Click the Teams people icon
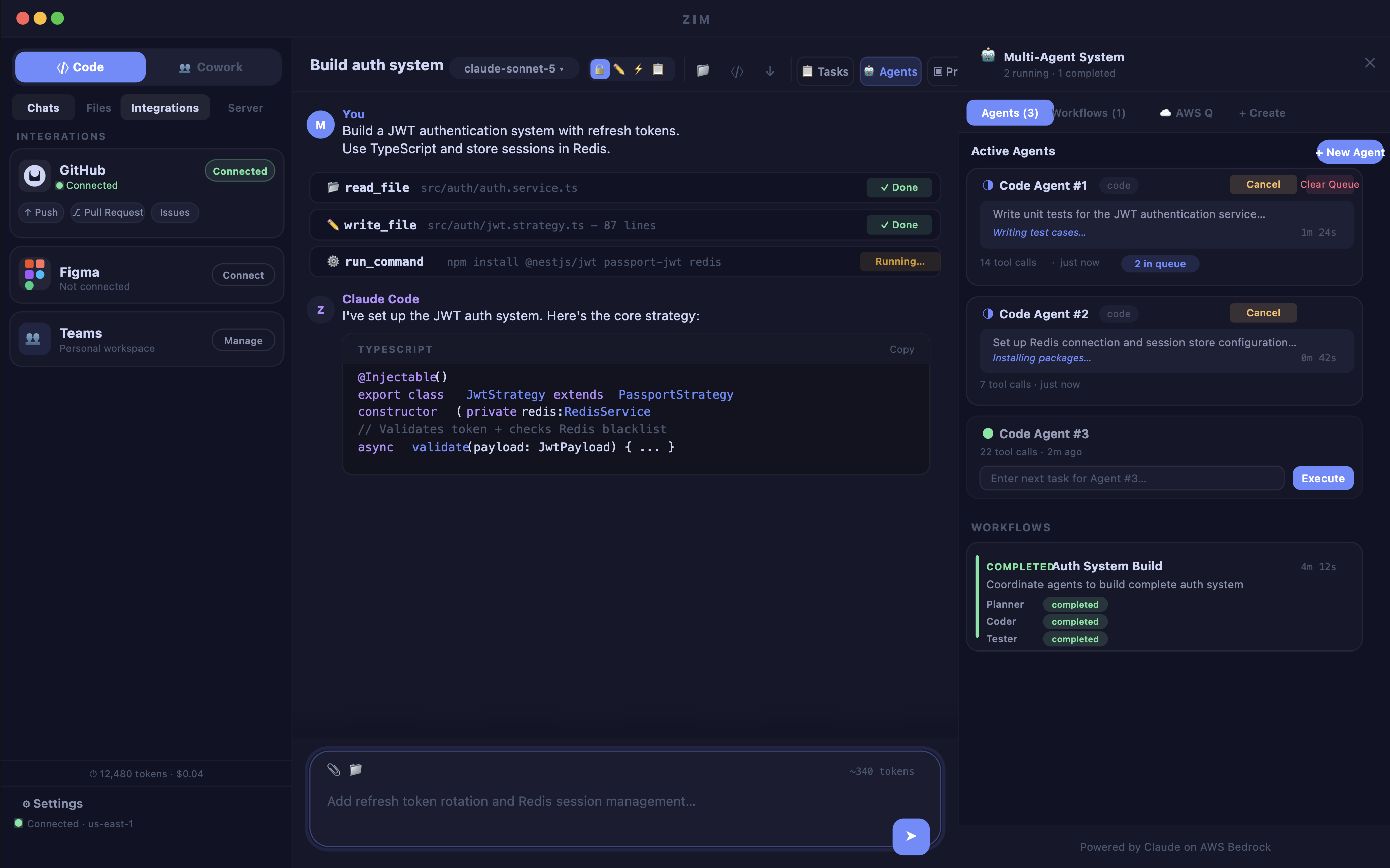Viewport: 1390px width, 868px height. coord(34,339)
